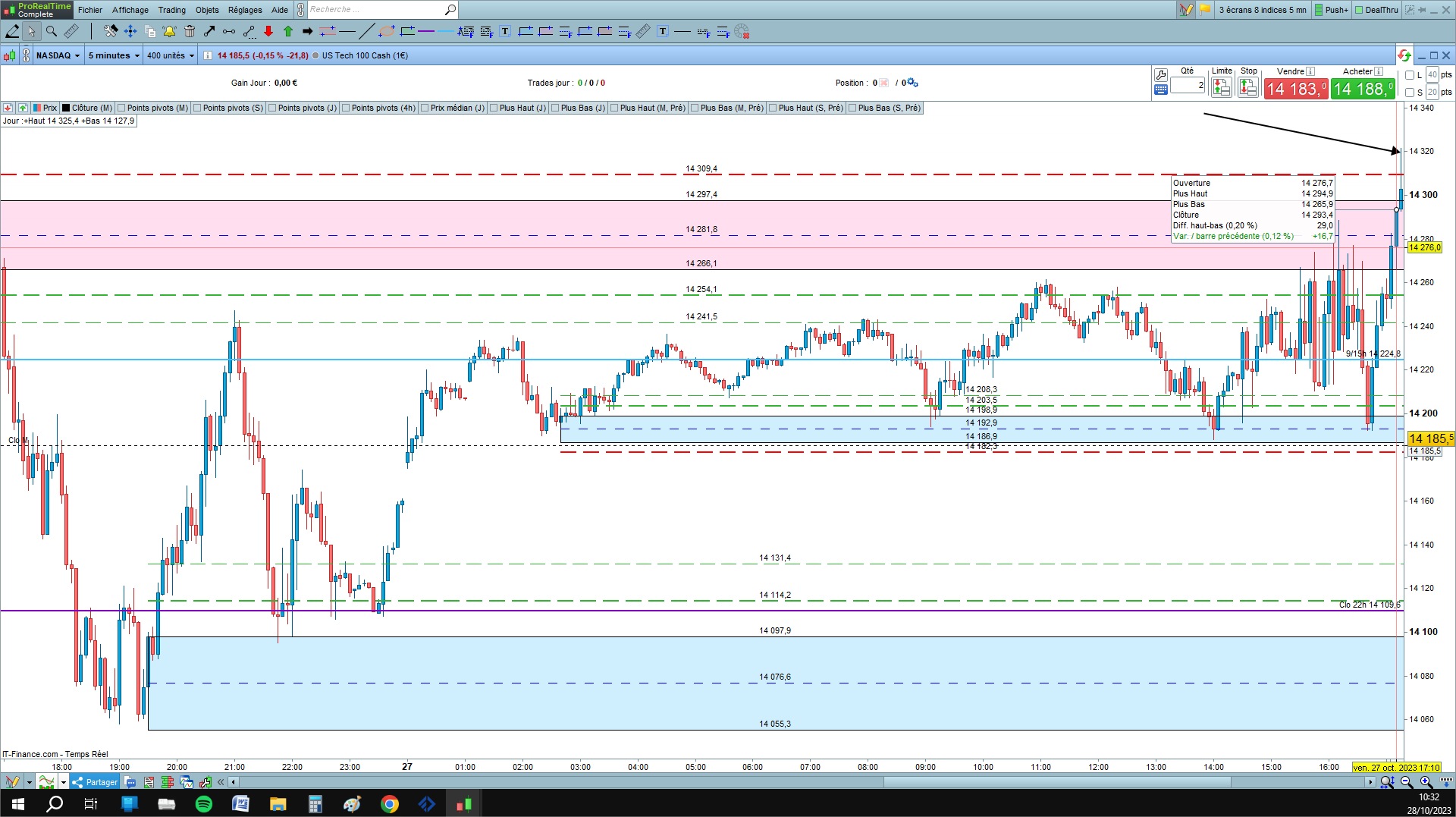Enable Plus Haut (J) checkbox
1456x817 pixels.
click(494, 108)
